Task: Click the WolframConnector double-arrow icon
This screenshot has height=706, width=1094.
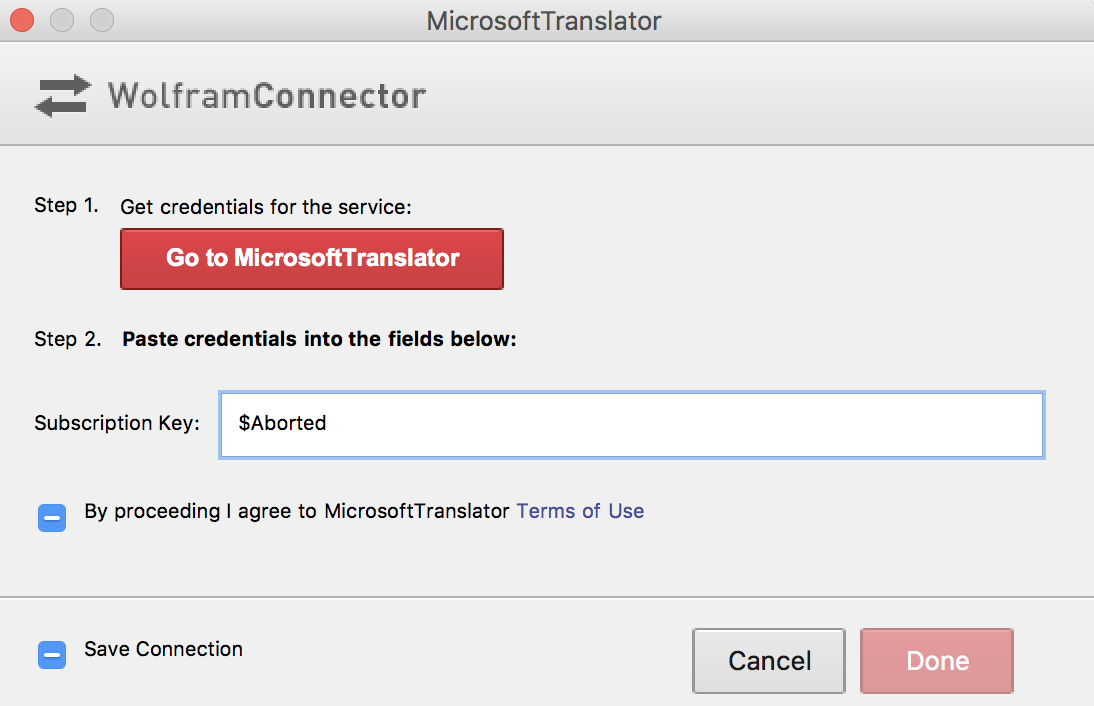Action: pyautogui.click(x=63, y=96)
